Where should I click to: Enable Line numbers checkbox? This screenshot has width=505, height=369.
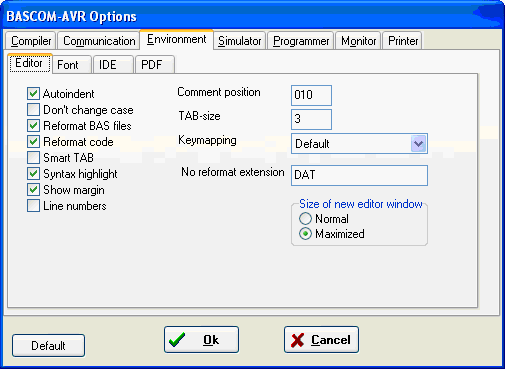33,206
